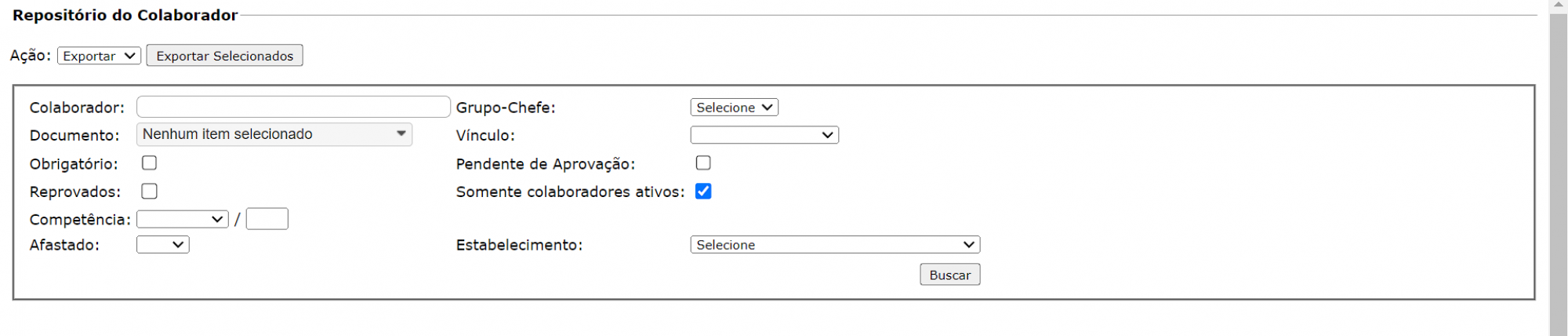
Task: Open the Competência month dropdown
Action: 182,219
